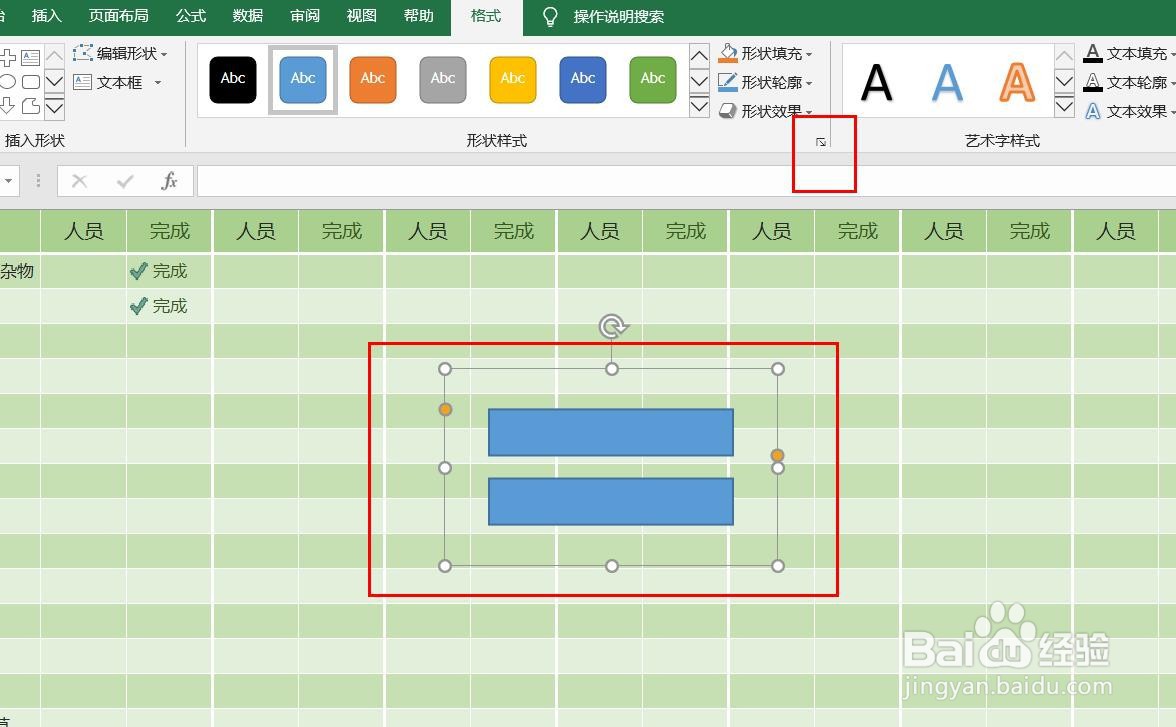Click the Shape Outline (形状轮廓) pencil icon
Image resolution: width=1176 pixels, height=727 pixels.
727,81
